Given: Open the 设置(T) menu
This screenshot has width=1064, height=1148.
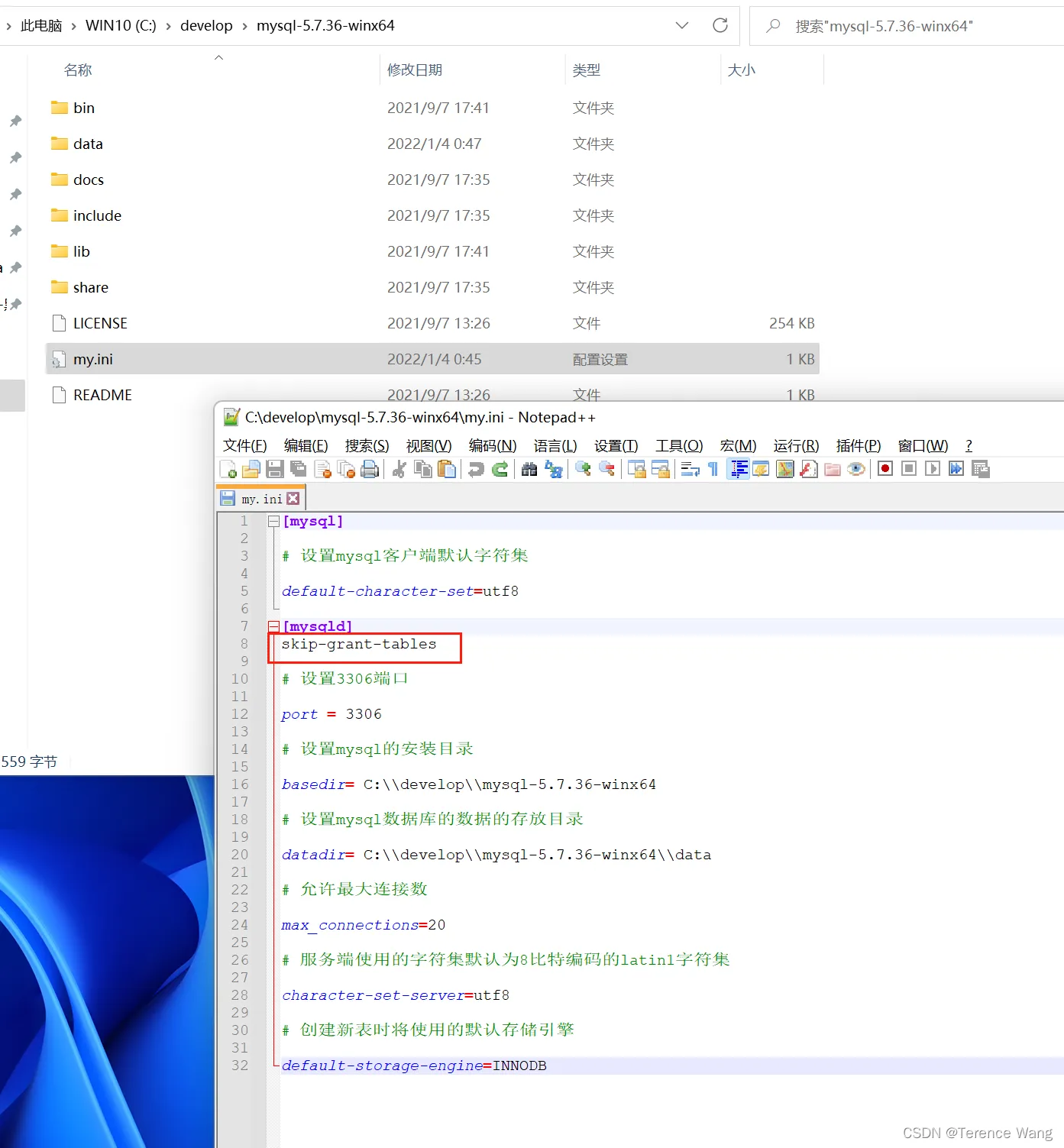Looking at the screenshot, I should tap(616, 445).
